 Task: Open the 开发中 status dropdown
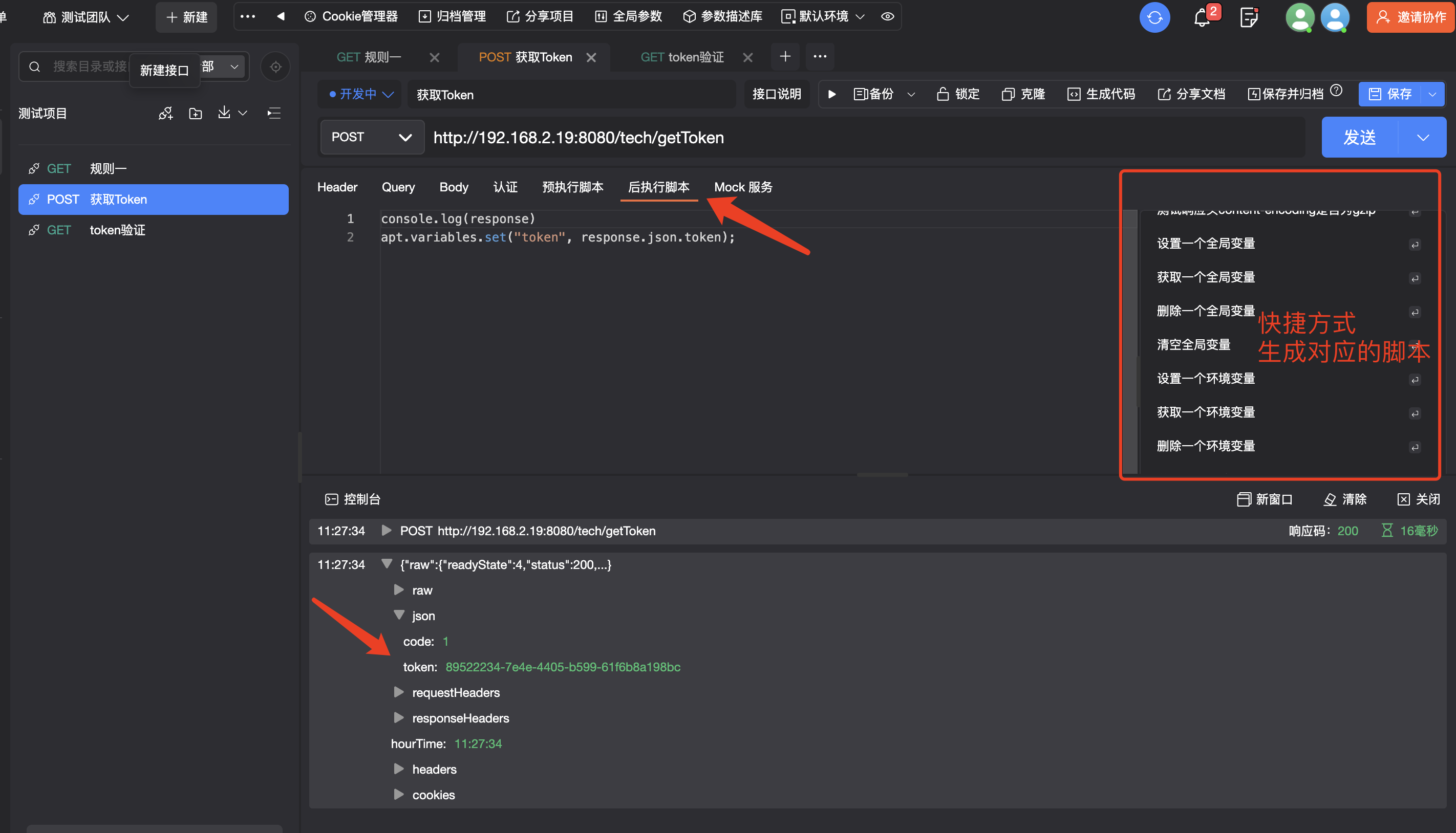[x=361, y=94]
